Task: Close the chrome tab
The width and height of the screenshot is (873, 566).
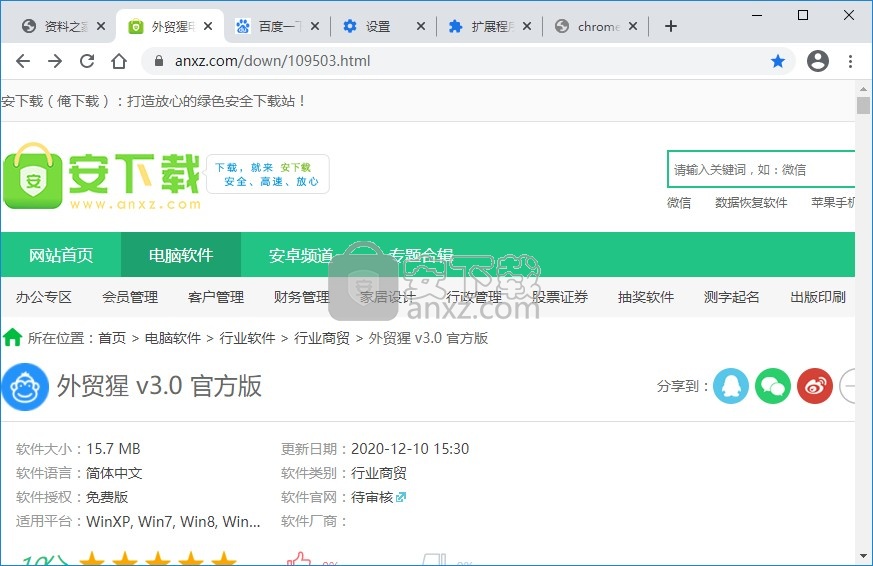Action: [633, 26]
